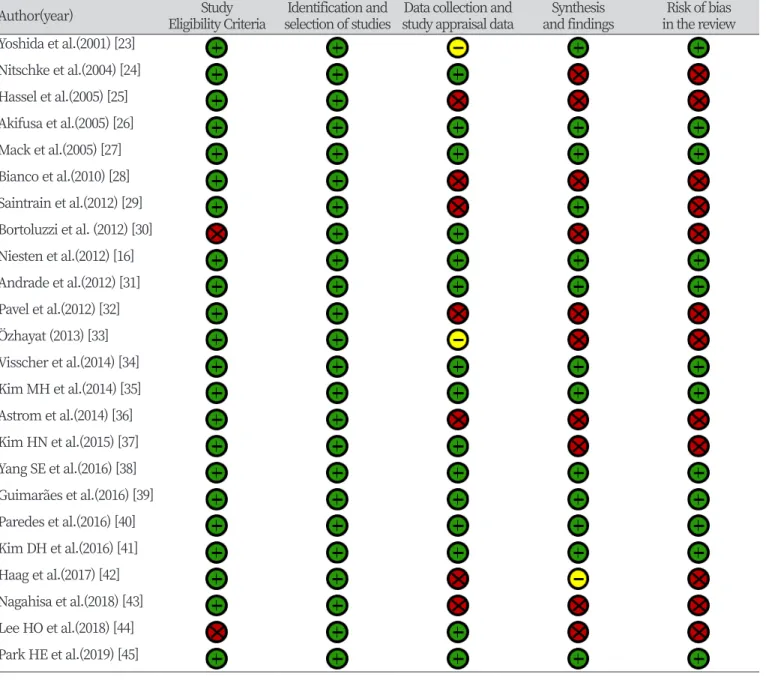Click green Identification icon for Guimarães
The width and height of the screenshot is (766, 680).
point(337,499)
